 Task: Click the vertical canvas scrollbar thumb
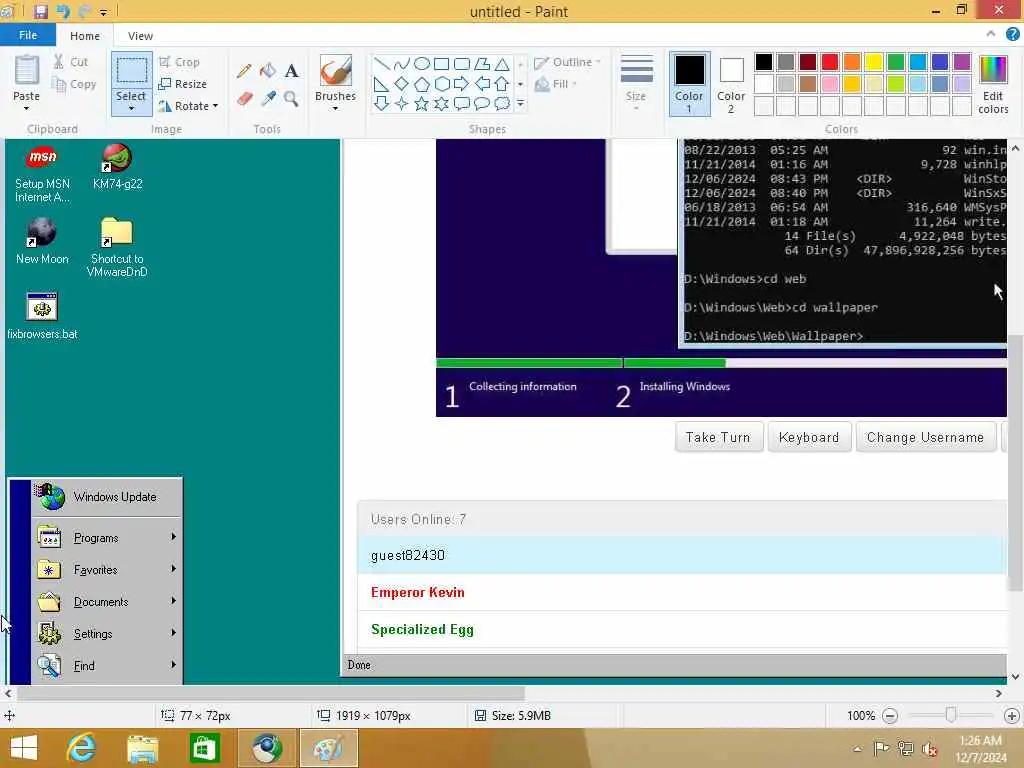tap(1015, 462)
